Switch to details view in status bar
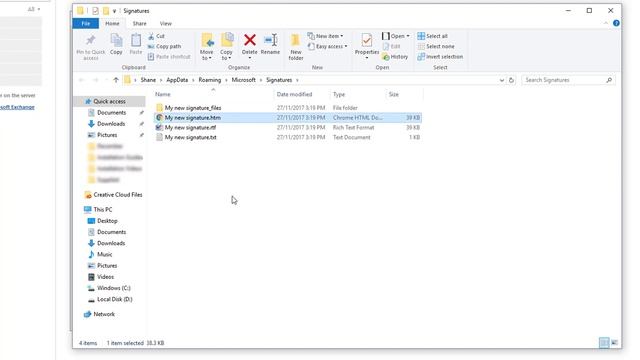 click(x=604, y=342)
